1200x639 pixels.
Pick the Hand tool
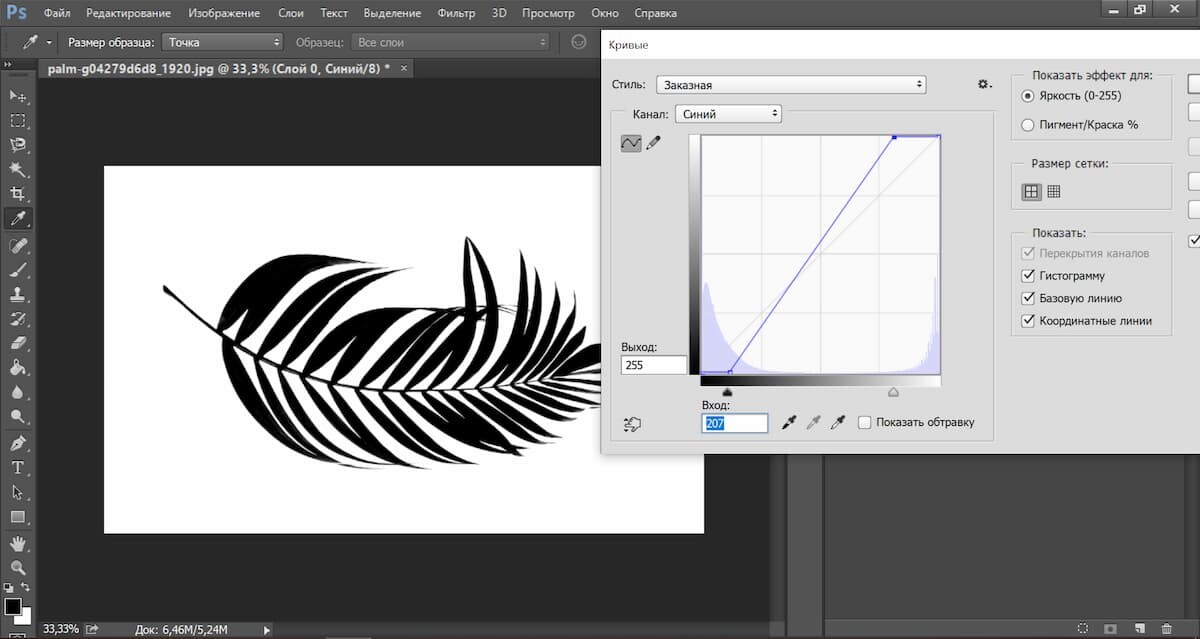click(x=17, y=543)
